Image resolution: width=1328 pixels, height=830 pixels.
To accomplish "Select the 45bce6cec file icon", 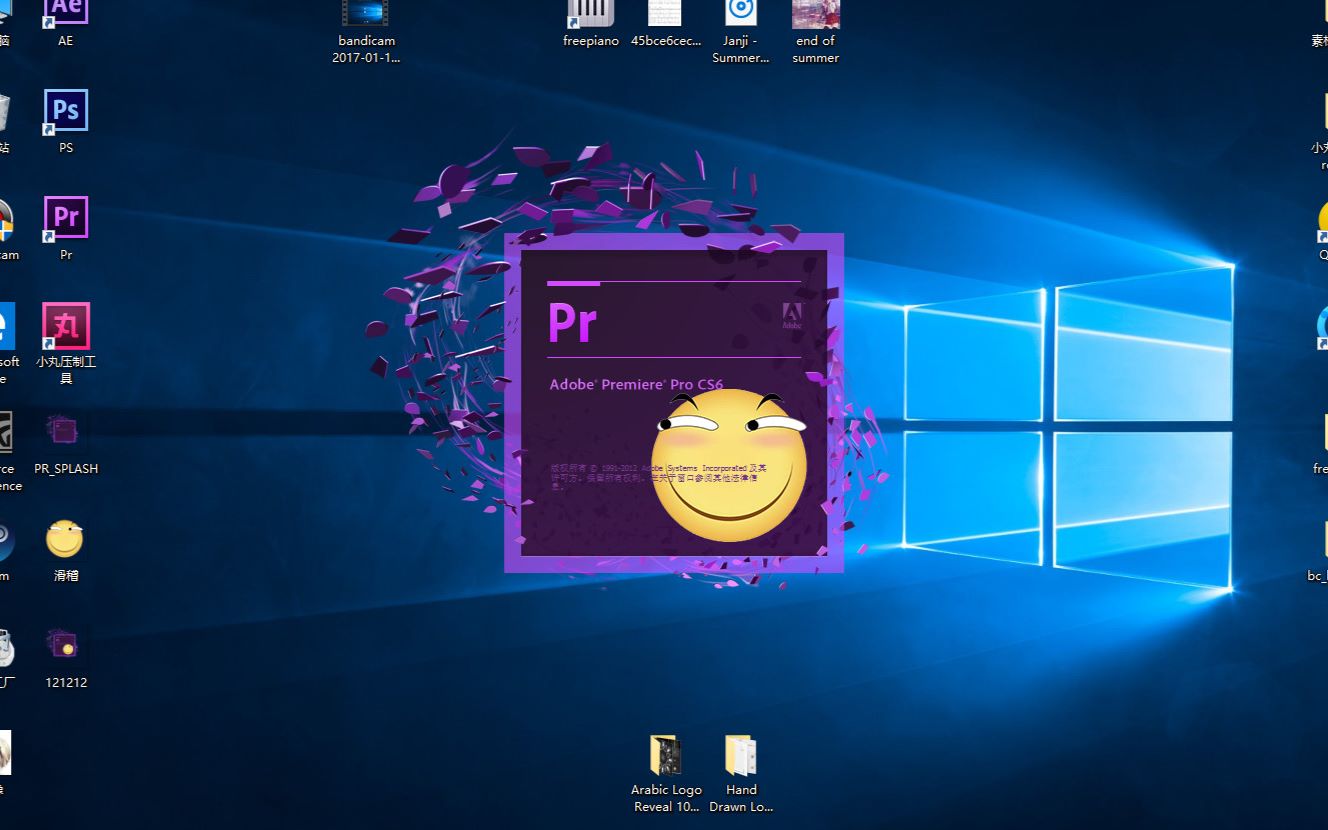I will pyautogui.click(x=665, y=22).
